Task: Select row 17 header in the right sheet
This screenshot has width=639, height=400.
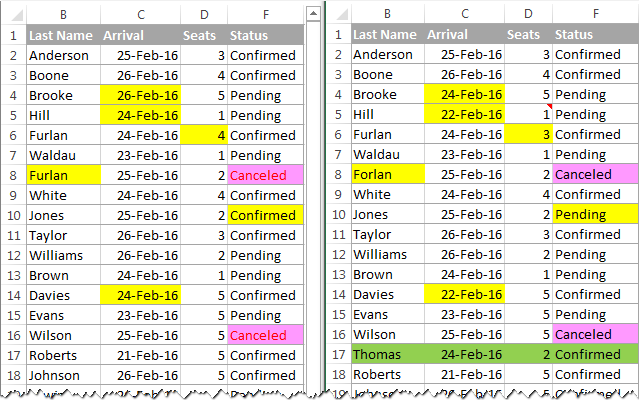Action: click(339, 354)
